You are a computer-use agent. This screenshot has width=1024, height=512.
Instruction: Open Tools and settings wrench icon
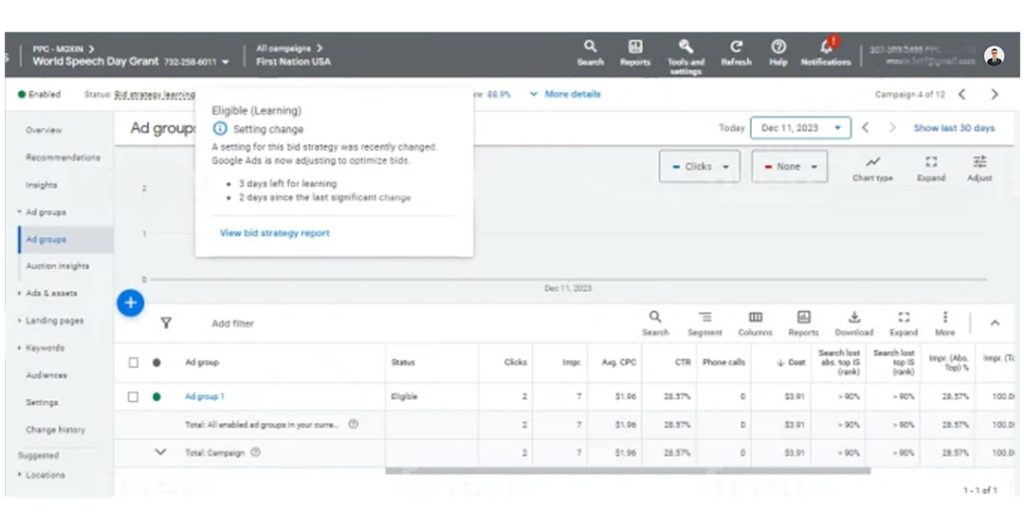coord(685,47)
